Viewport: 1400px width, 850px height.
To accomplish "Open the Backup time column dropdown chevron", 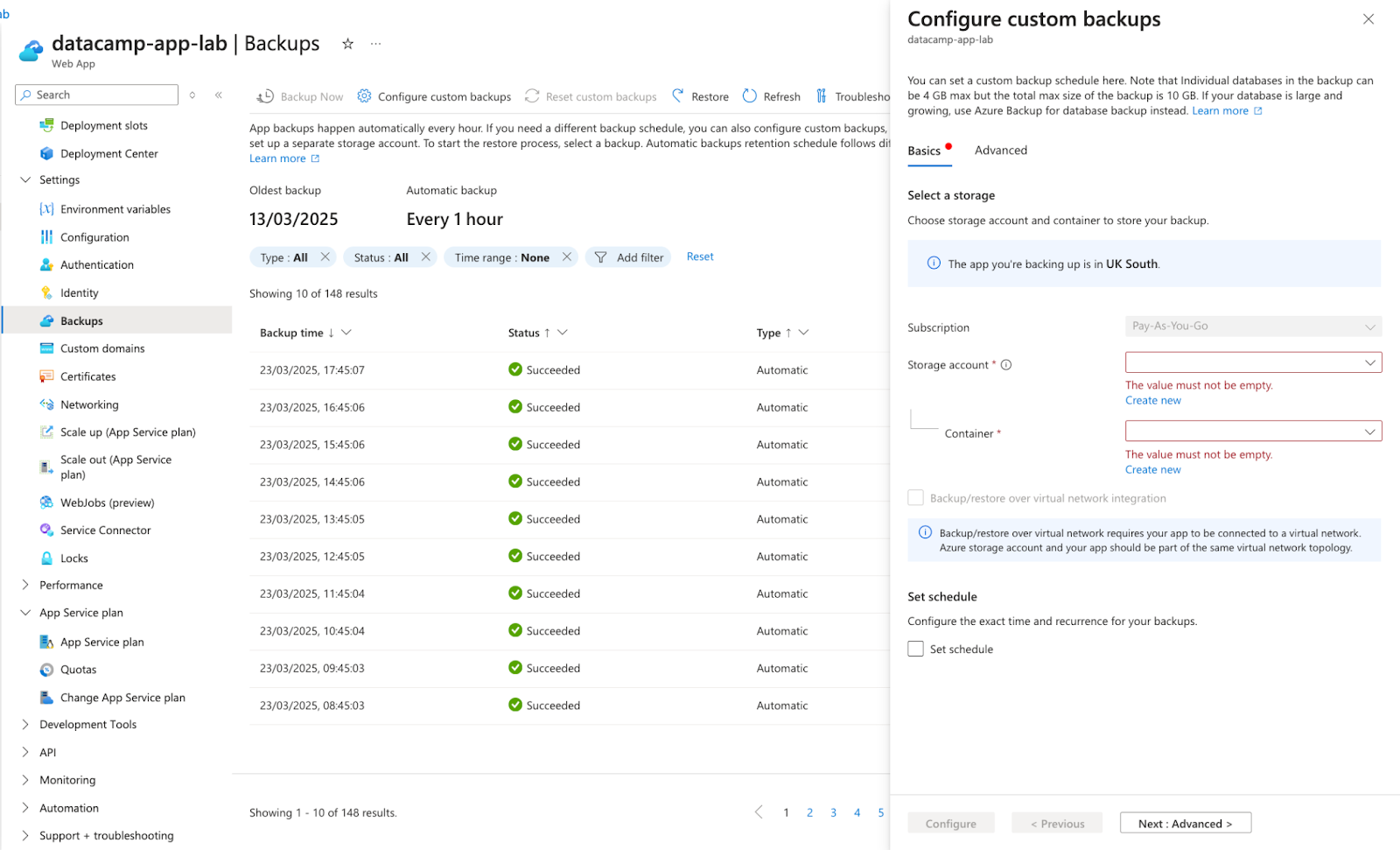I will [x=346, y=333].
